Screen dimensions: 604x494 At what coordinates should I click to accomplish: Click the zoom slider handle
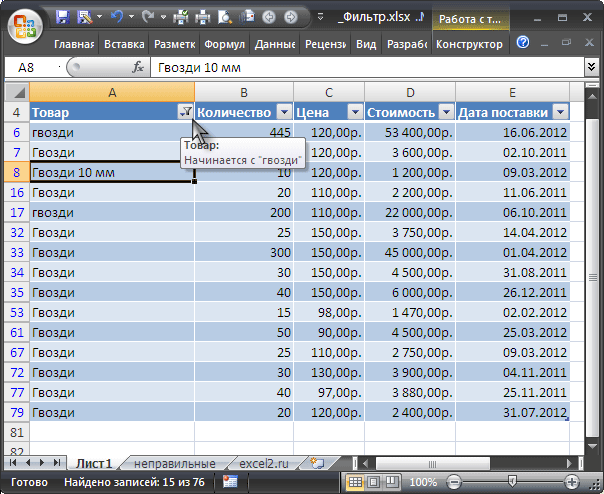512,481
